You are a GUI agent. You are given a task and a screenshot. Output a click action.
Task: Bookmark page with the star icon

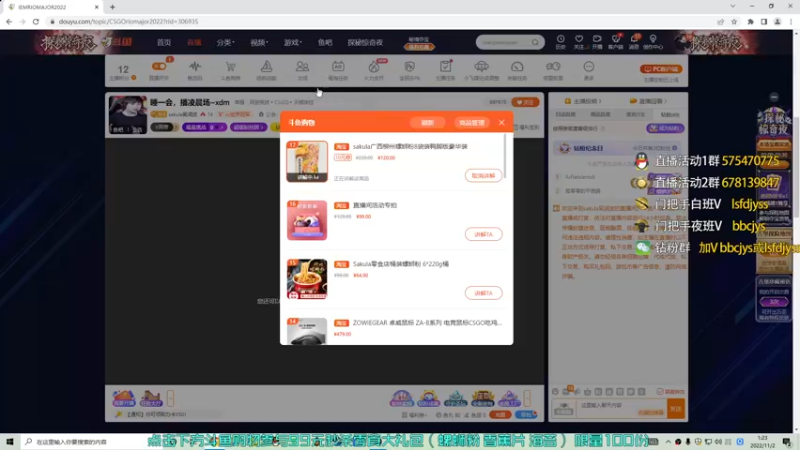point(734,21)
